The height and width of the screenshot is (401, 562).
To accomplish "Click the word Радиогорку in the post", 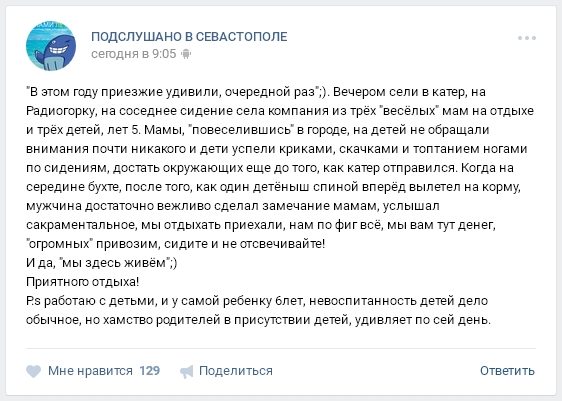I will click(61, 111).
